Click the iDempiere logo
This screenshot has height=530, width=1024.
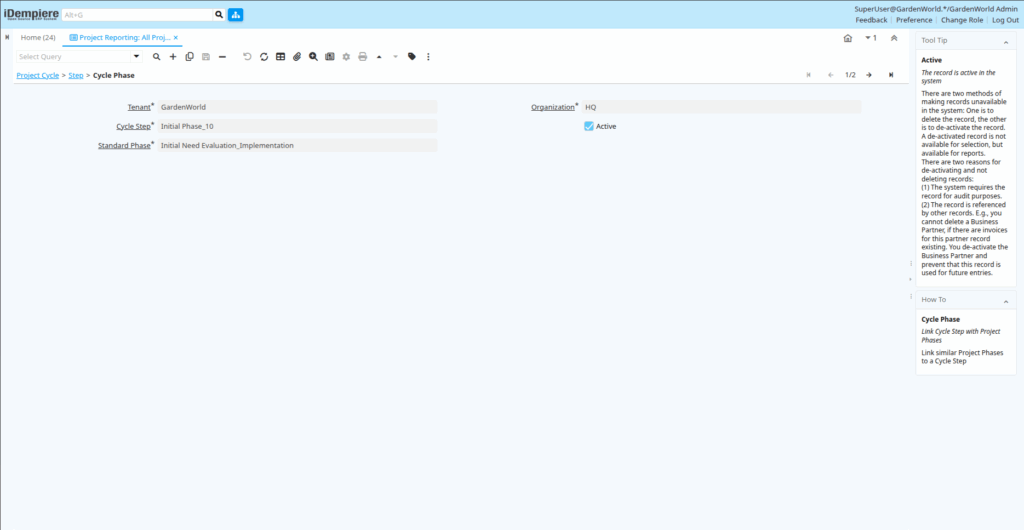(x=31, y=14)
